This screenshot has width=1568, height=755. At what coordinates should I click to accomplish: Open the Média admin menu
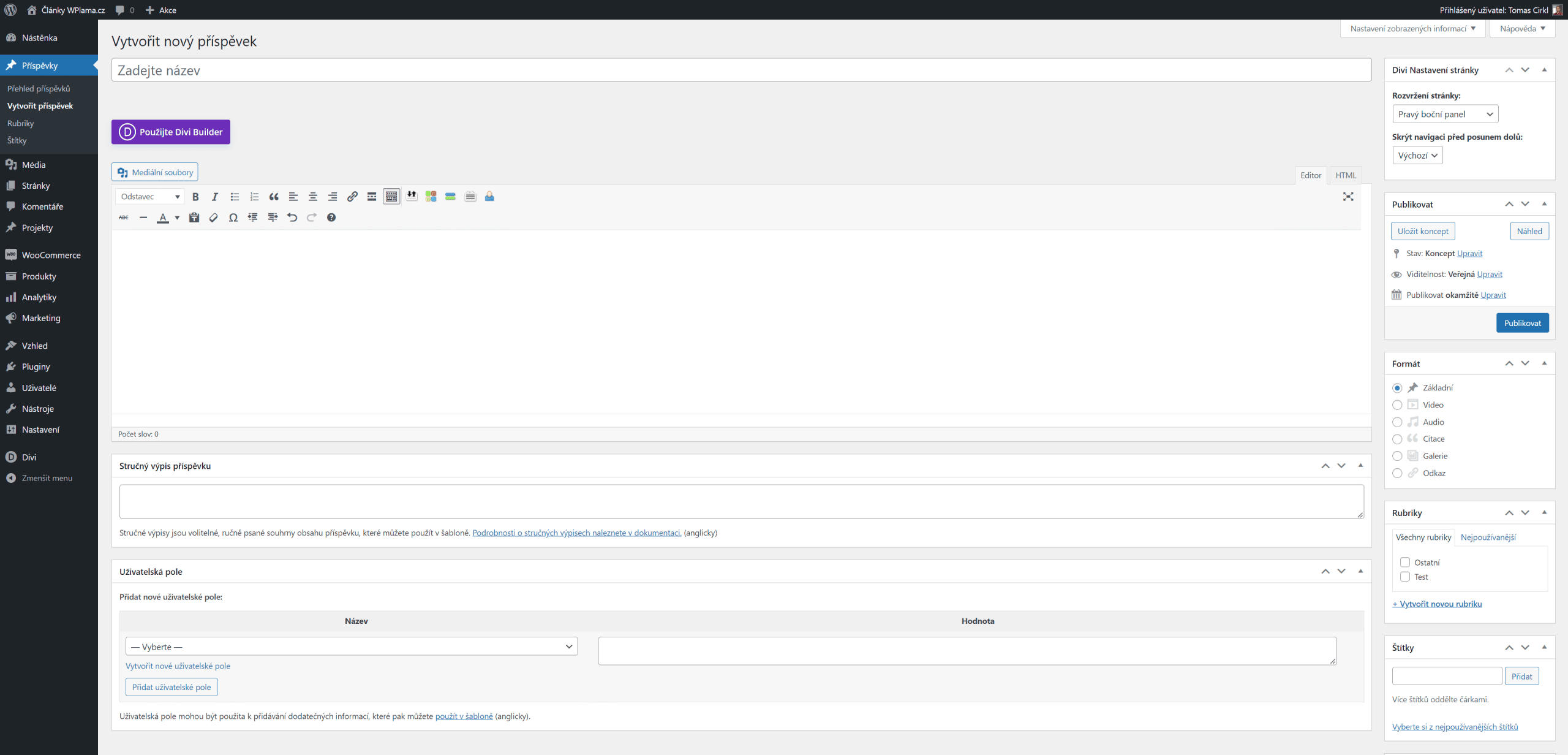click(49, 165)
